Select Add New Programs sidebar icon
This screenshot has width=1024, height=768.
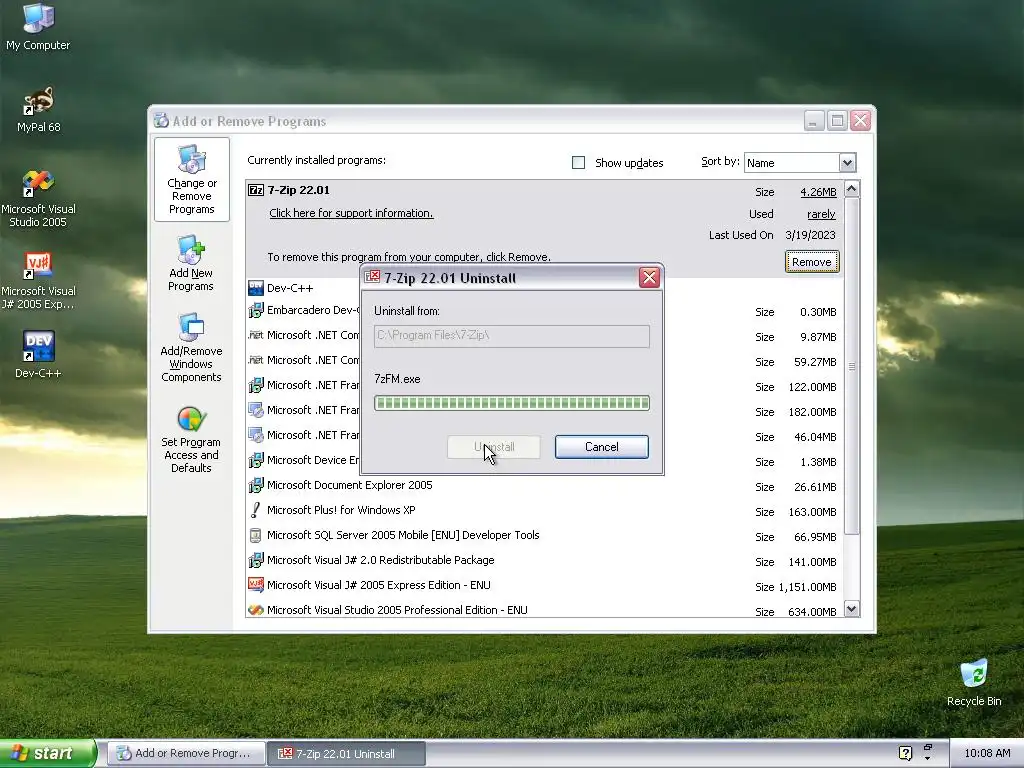(191, 263)
